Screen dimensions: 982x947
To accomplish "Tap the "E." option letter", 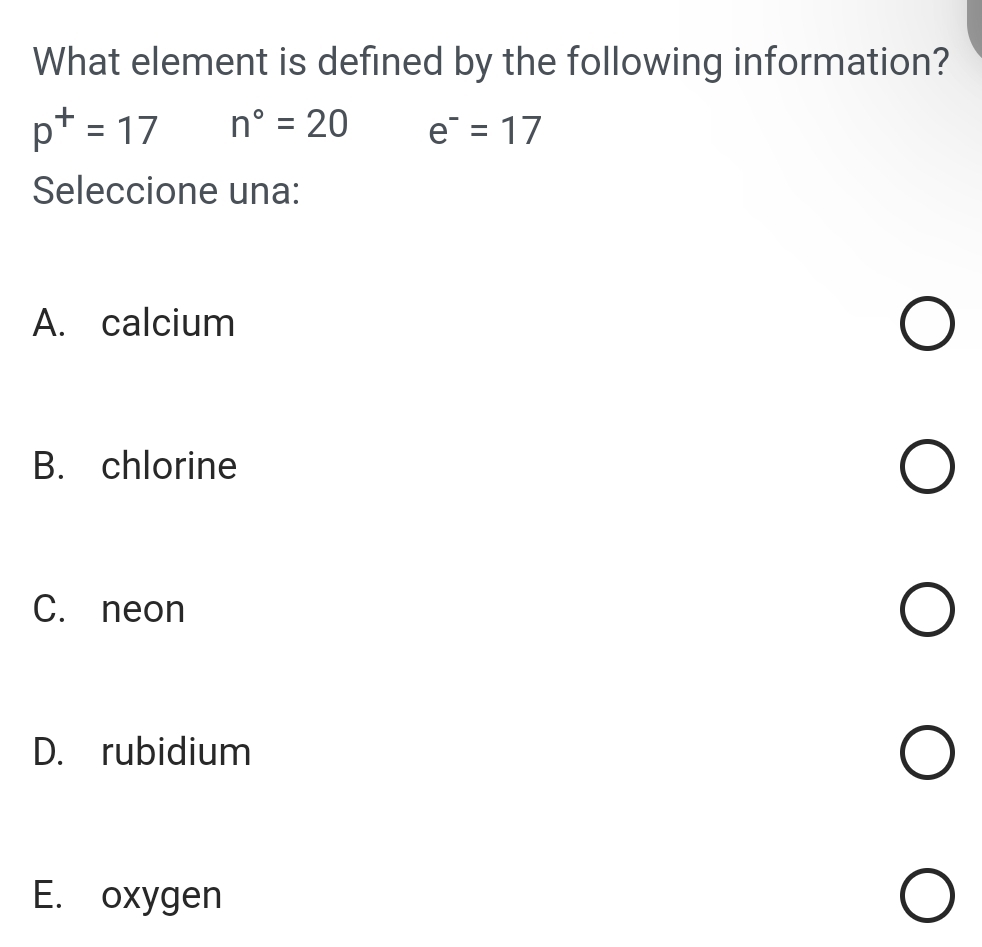I will tap(48, 895).
